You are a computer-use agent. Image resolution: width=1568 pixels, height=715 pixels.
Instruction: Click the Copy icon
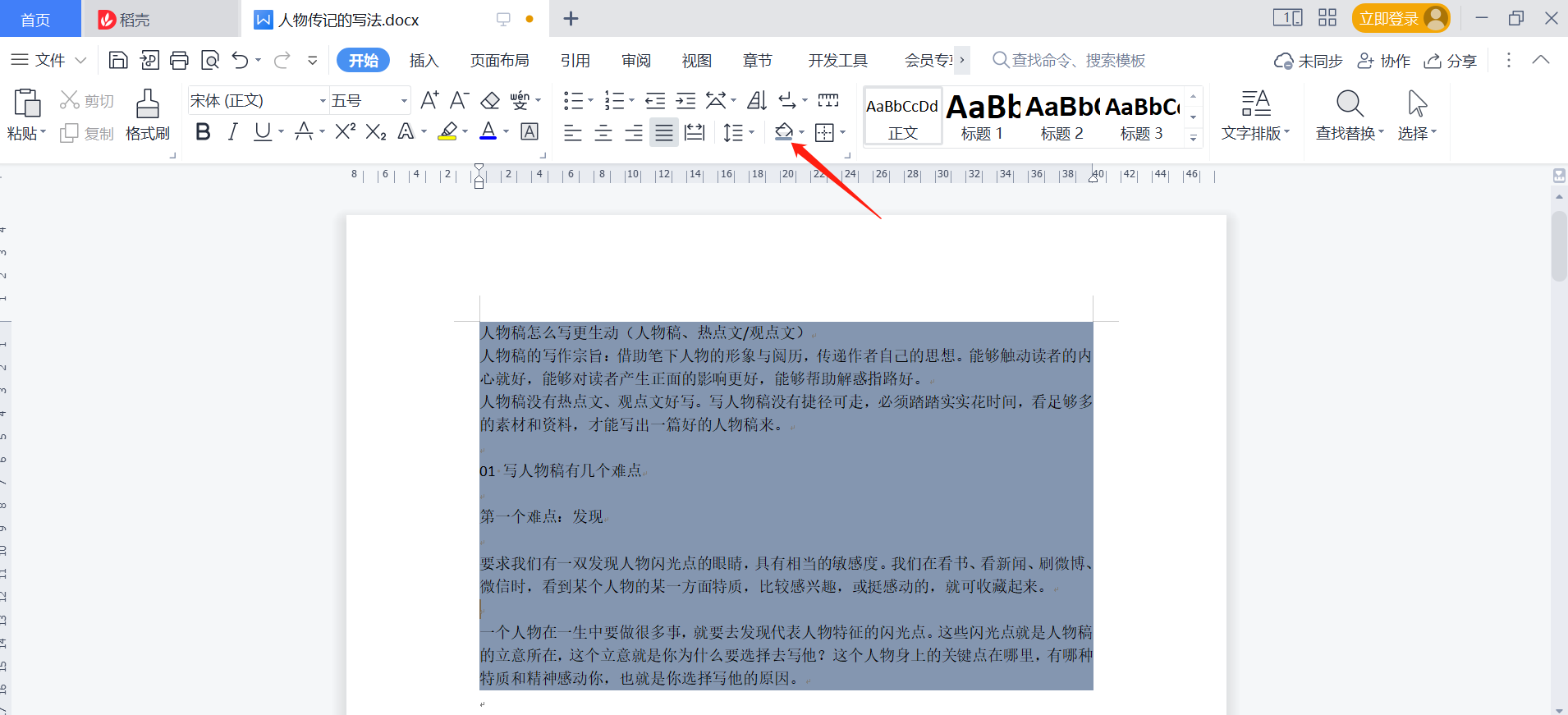69,133
